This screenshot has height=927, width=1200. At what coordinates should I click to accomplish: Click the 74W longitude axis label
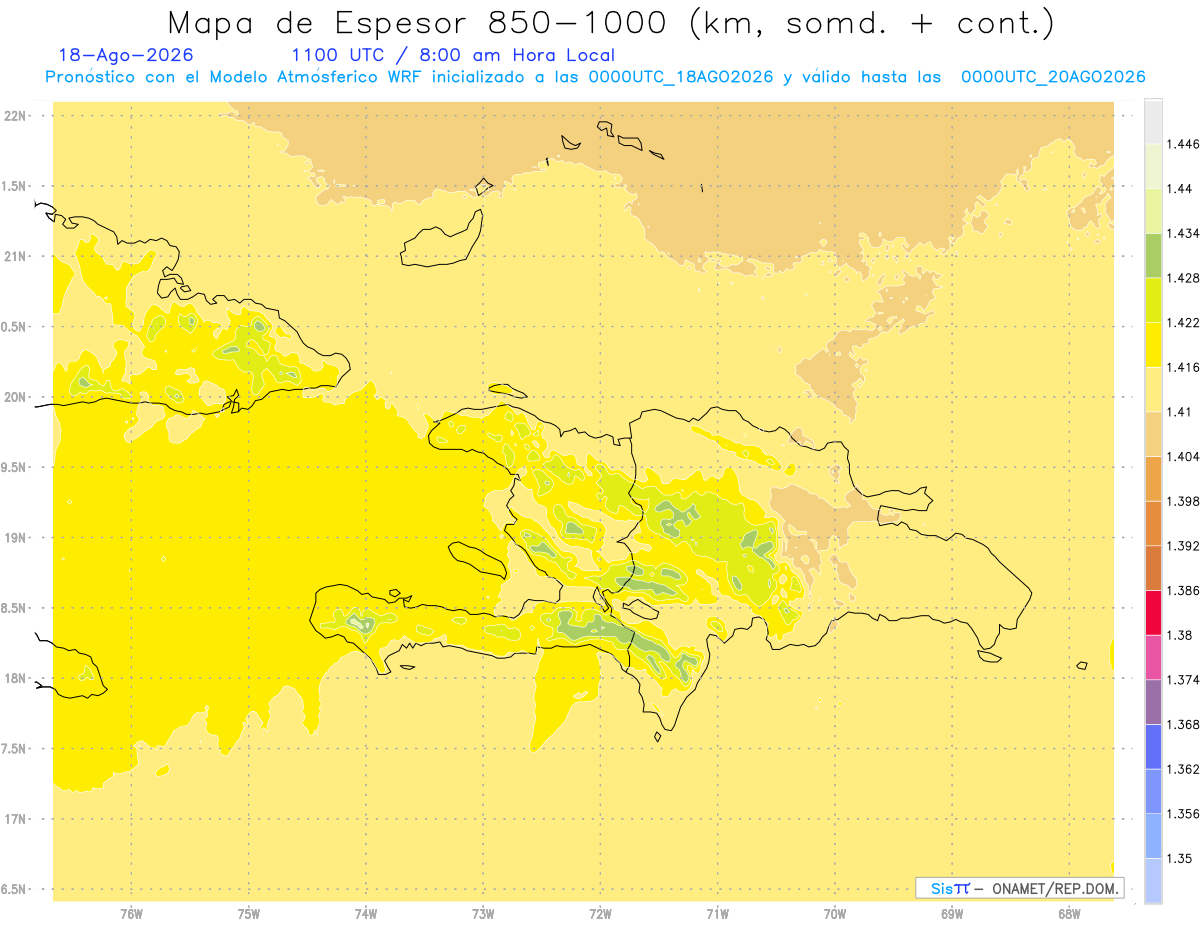click(366, 914)
